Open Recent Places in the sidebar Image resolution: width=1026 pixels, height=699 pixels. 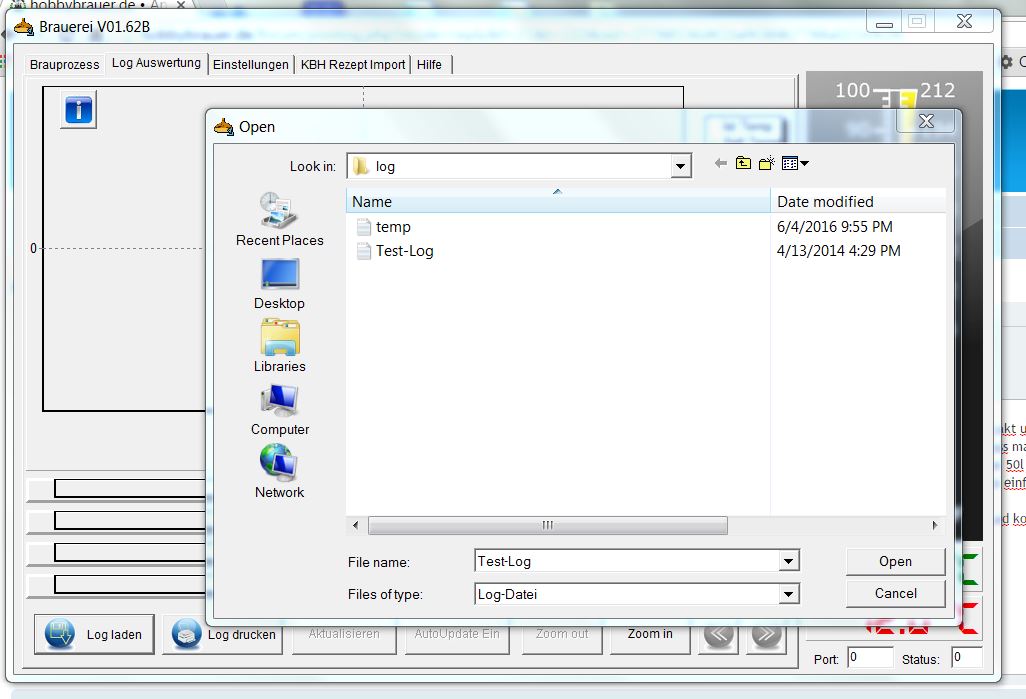pyautogui.click(x=279, y=219)
